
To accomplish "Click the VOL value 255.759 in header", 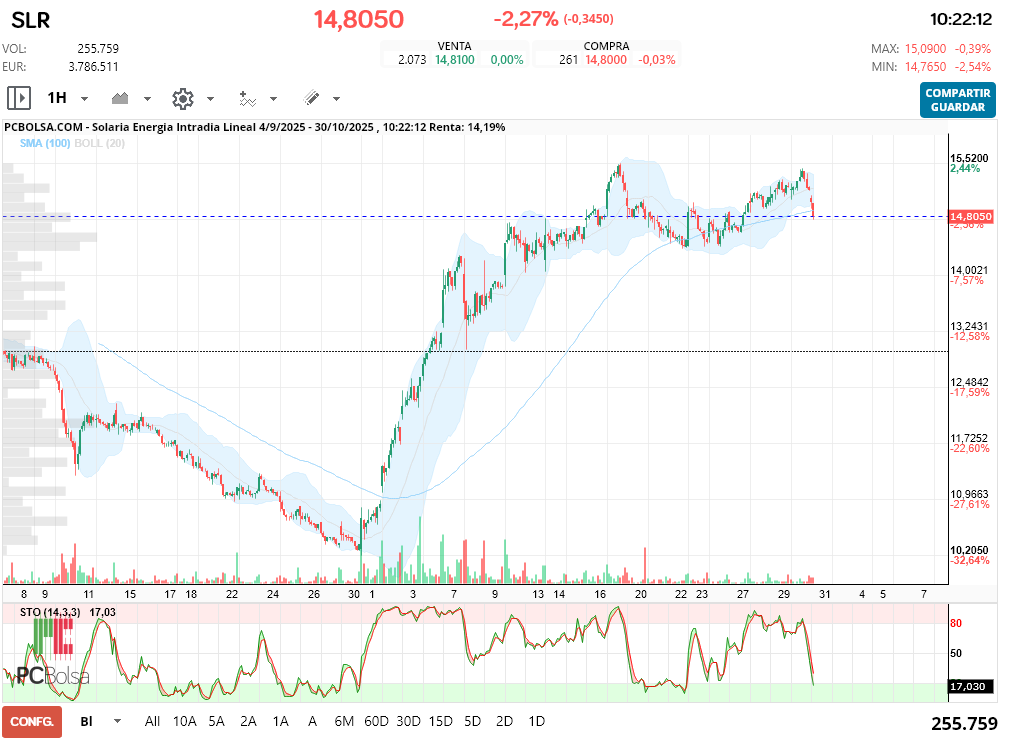I will (98, 49).
